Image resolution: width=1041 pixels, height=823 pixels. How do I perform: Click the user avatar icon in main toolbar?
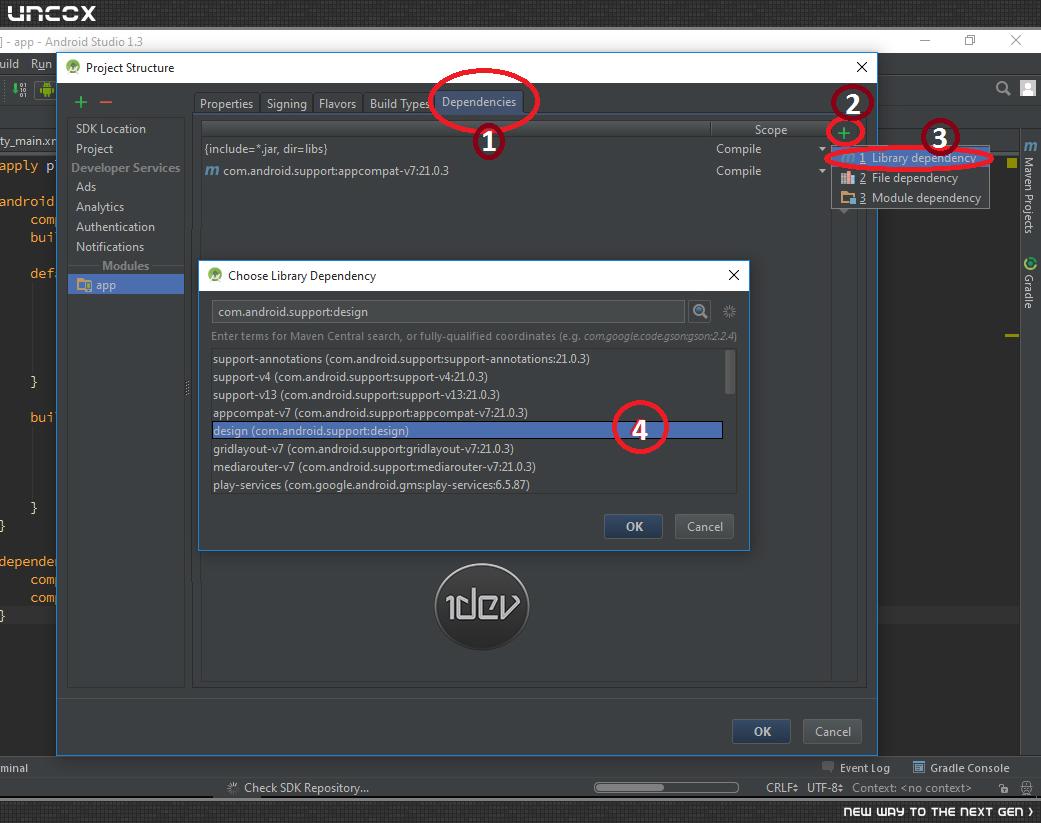(x=1028, y=88)
